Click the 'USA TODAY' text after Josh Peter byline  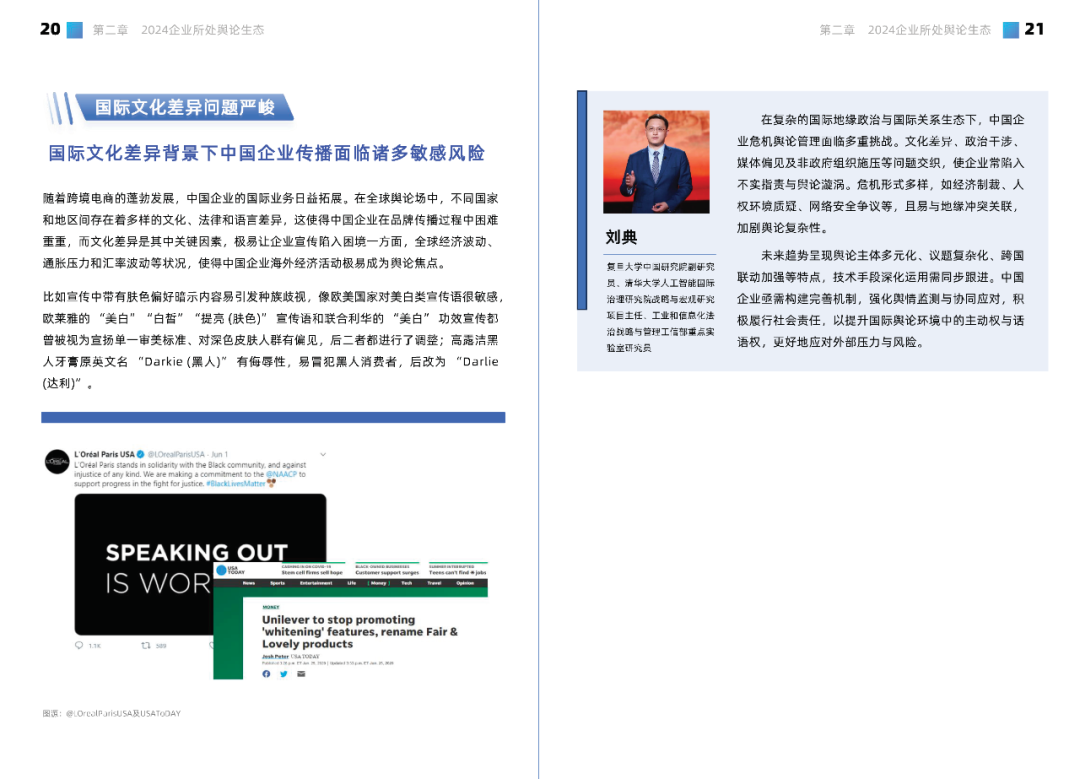click(x=305, y=657)
